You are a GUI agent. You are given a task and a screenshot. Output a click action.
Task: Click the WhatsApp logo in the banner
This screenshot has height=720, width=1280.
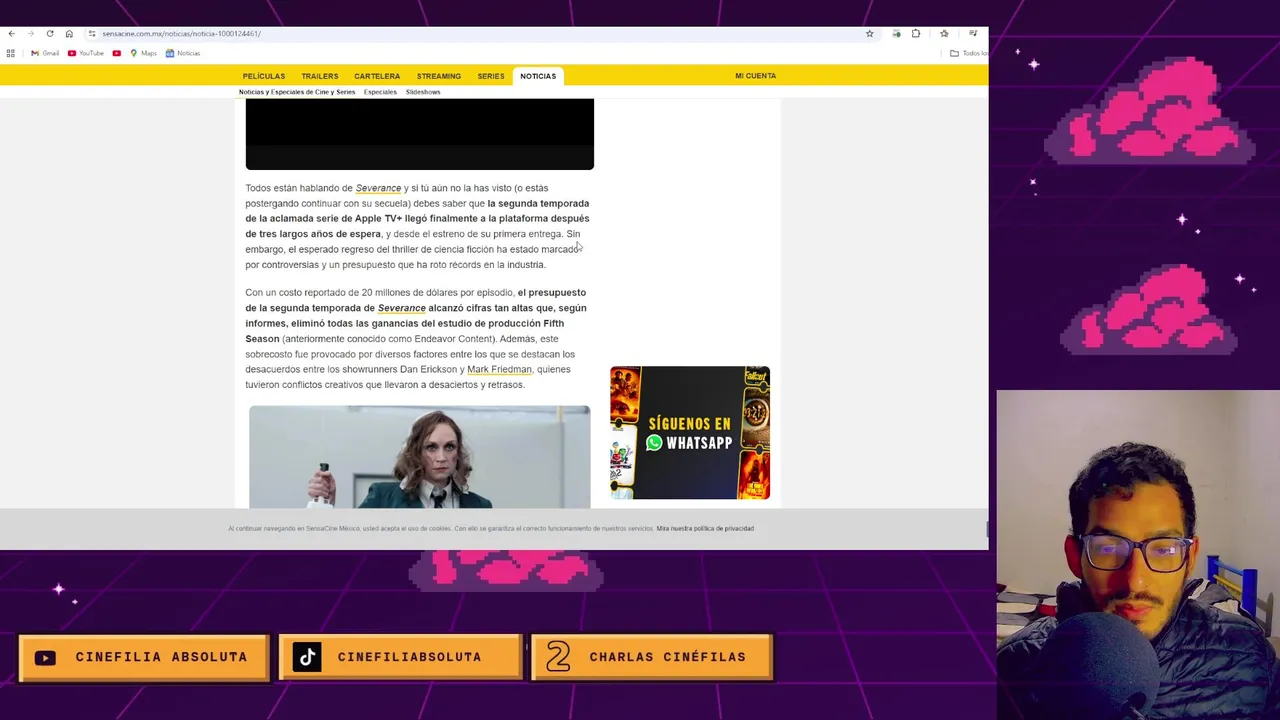(x=654, y=443)
